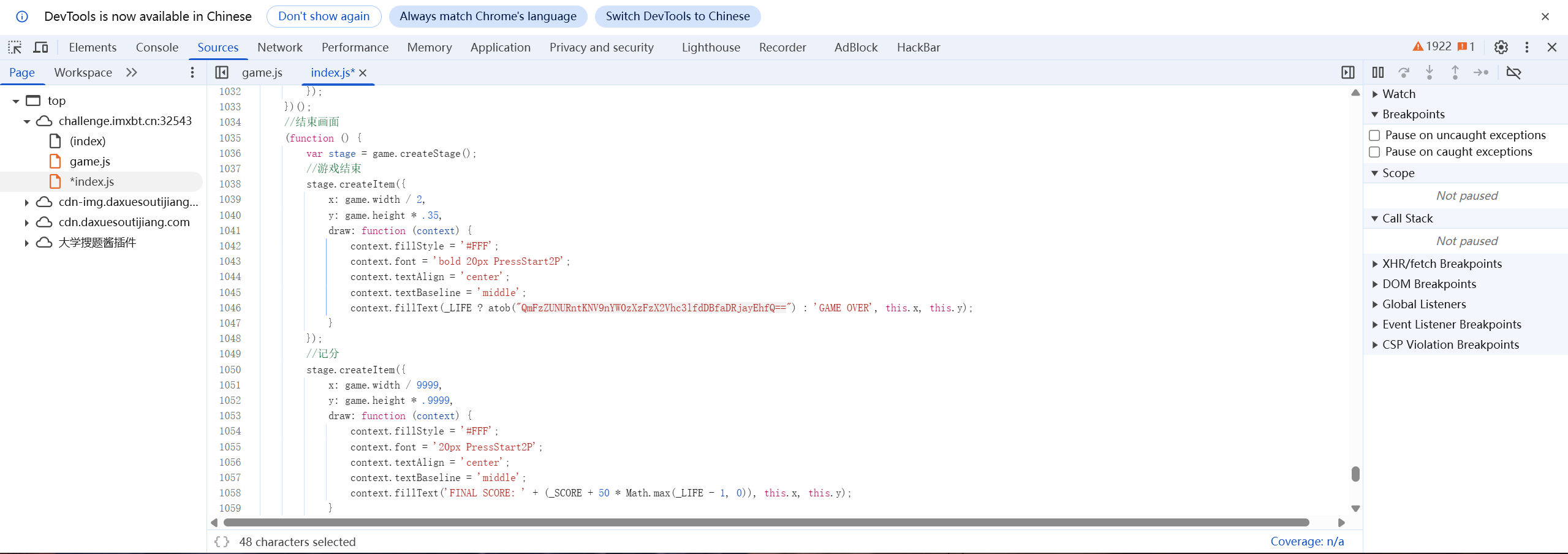Image resolution: width=1568 pixels, height=554 pixels.
Task: Switch to the Elements panel
Action: coord(93,47)
